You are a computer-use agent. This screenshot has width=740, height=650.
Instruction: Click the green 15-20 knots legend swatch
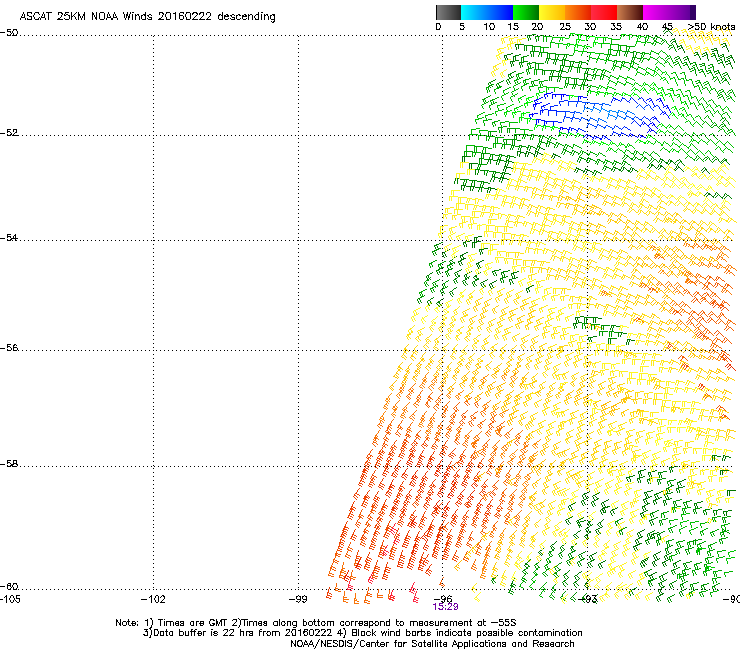tap(526, 12)
